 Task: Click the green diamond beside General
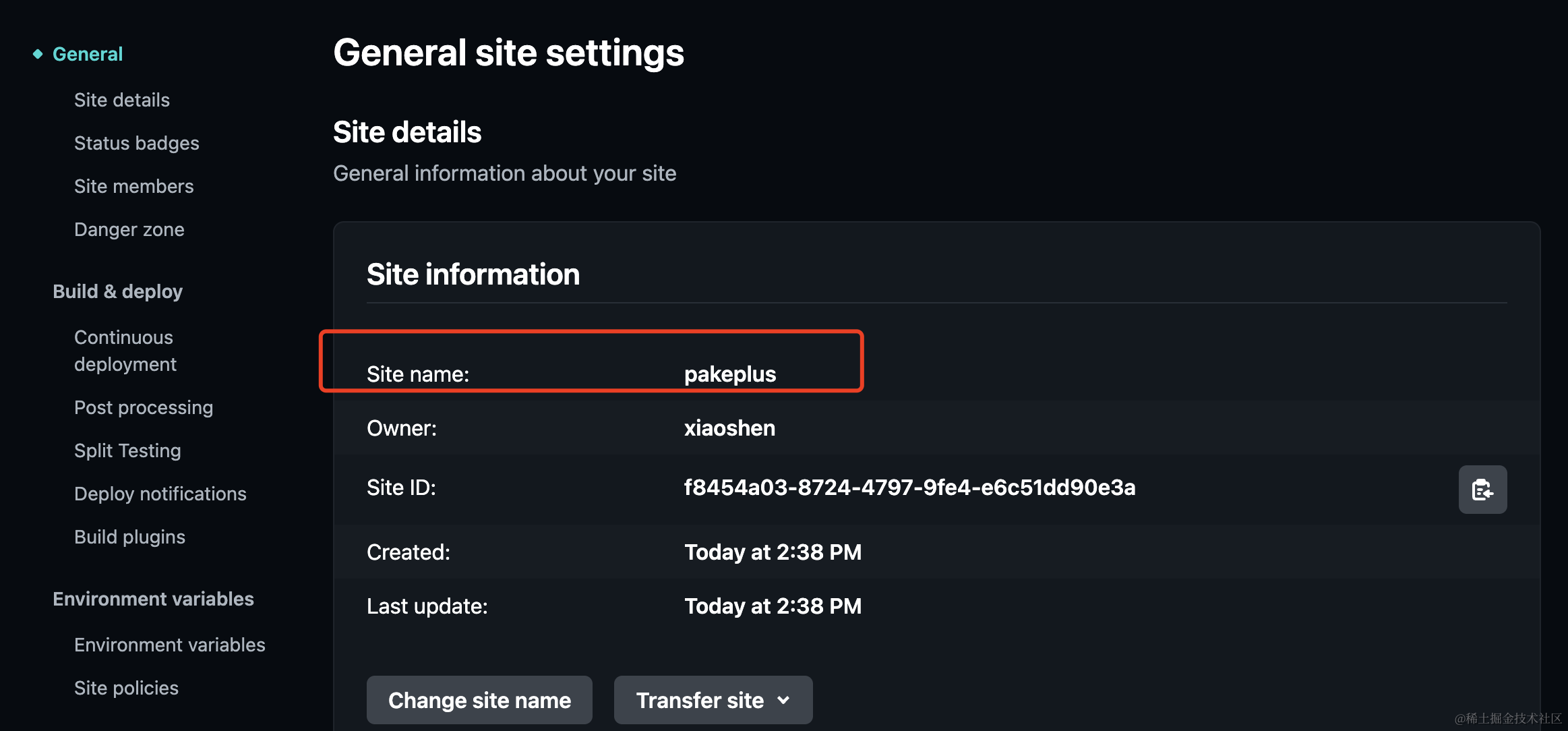[38, 54]
